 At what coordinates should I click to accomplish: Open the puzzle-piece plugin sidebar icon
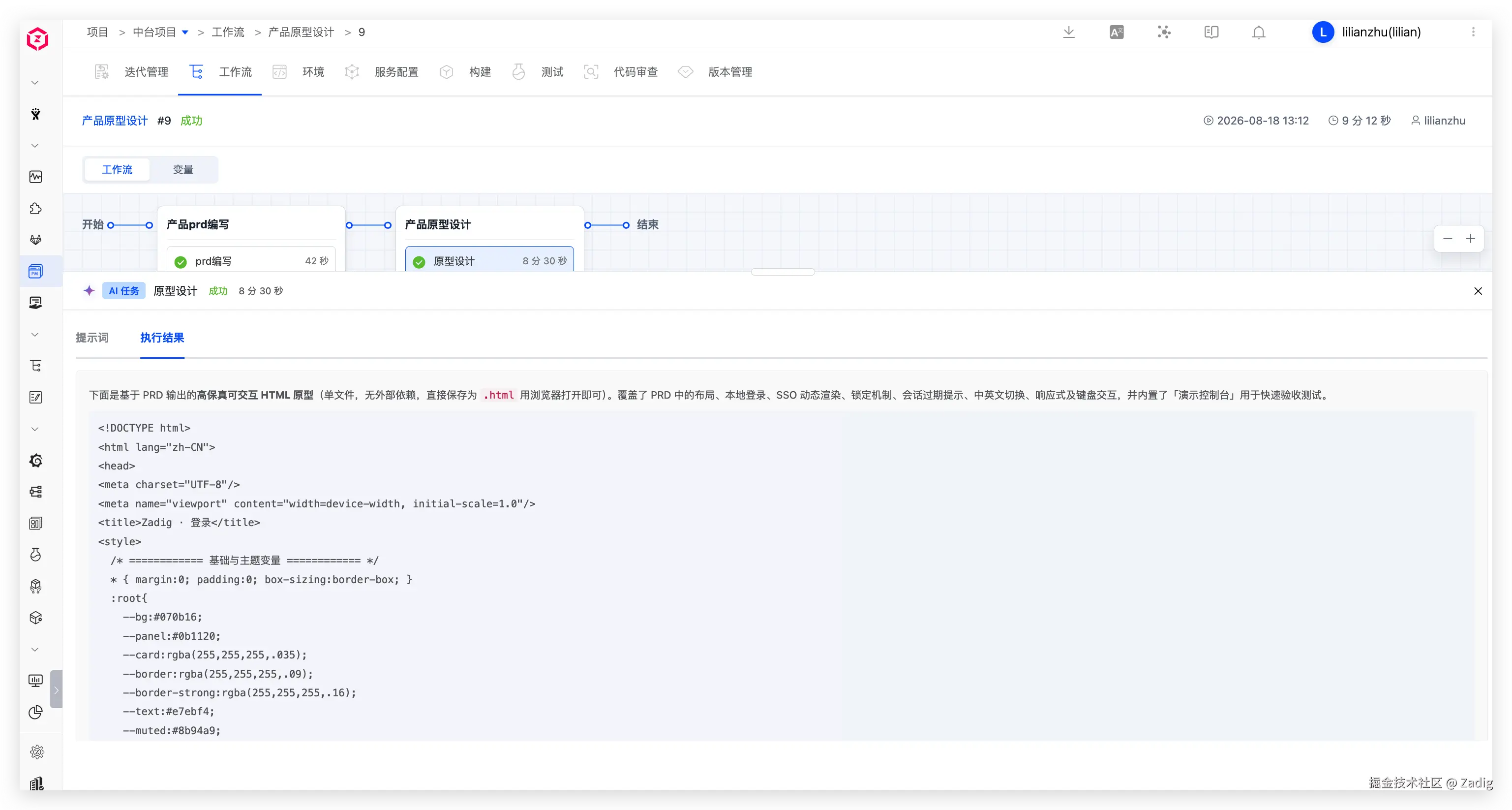36,209
